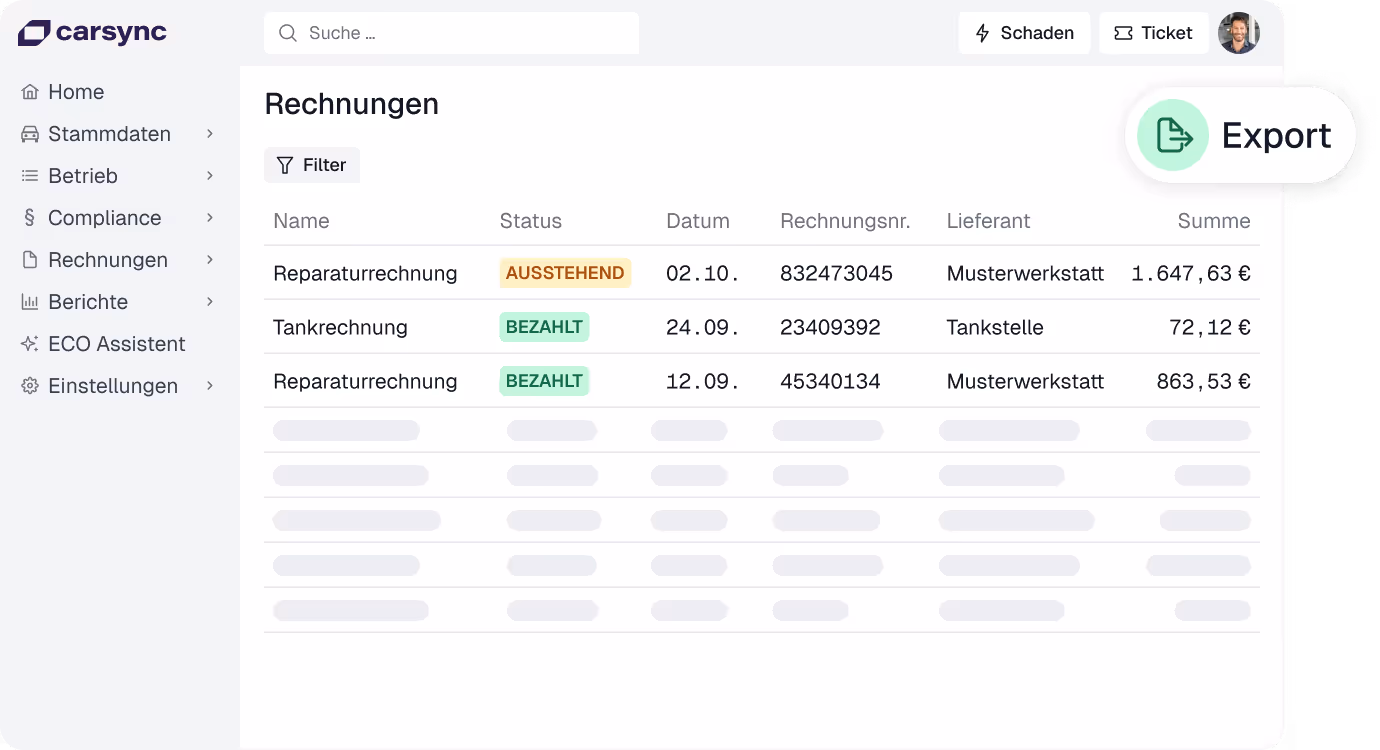Click the Home house icon
Screen dimensions: 1380x750
(x=30, y=92)
